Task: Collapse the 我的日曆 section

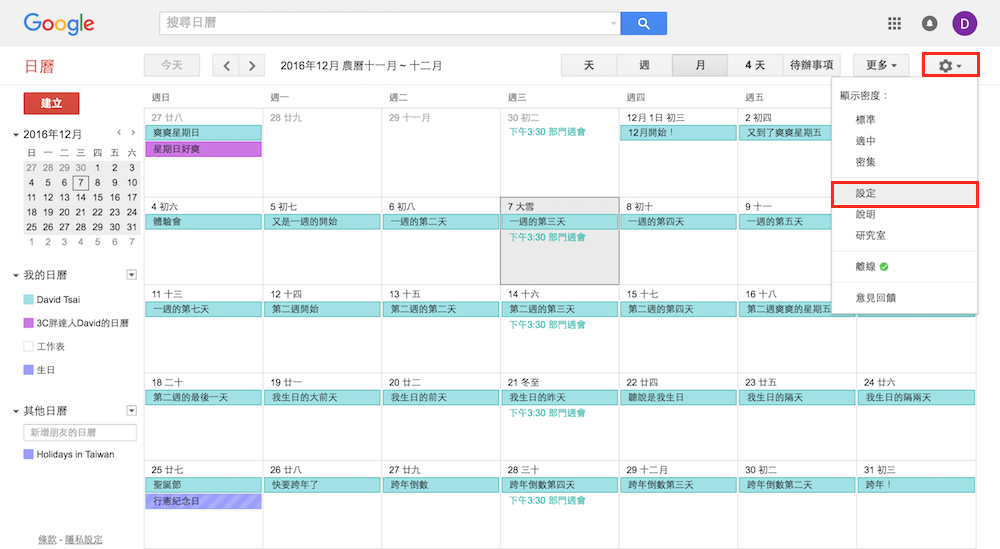Action: coord(16,276)
